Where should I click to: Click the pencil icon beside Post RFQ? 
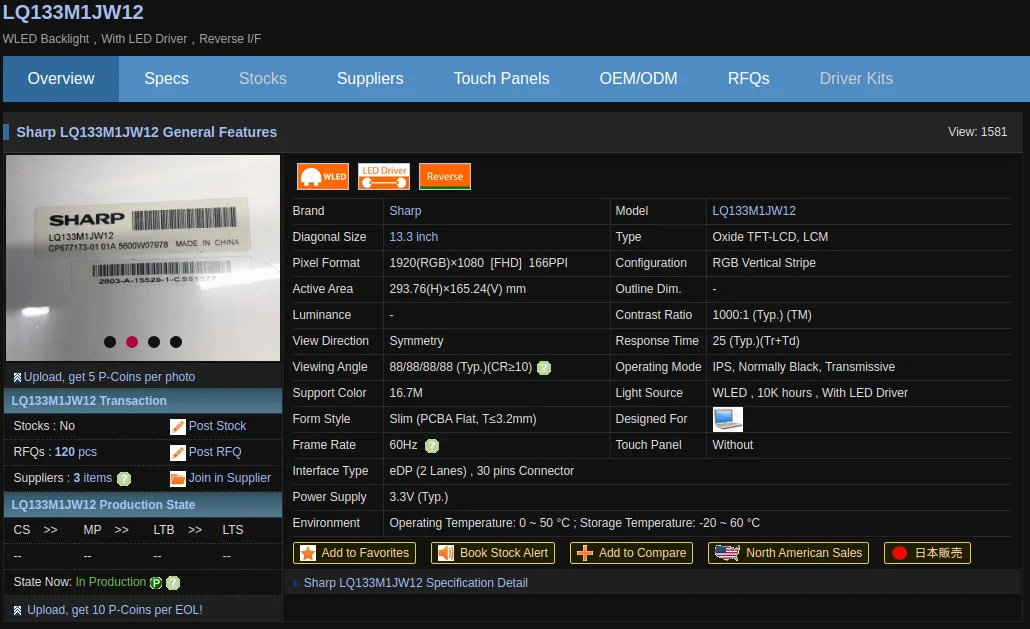pyautogui.click(x=177, y=452)
